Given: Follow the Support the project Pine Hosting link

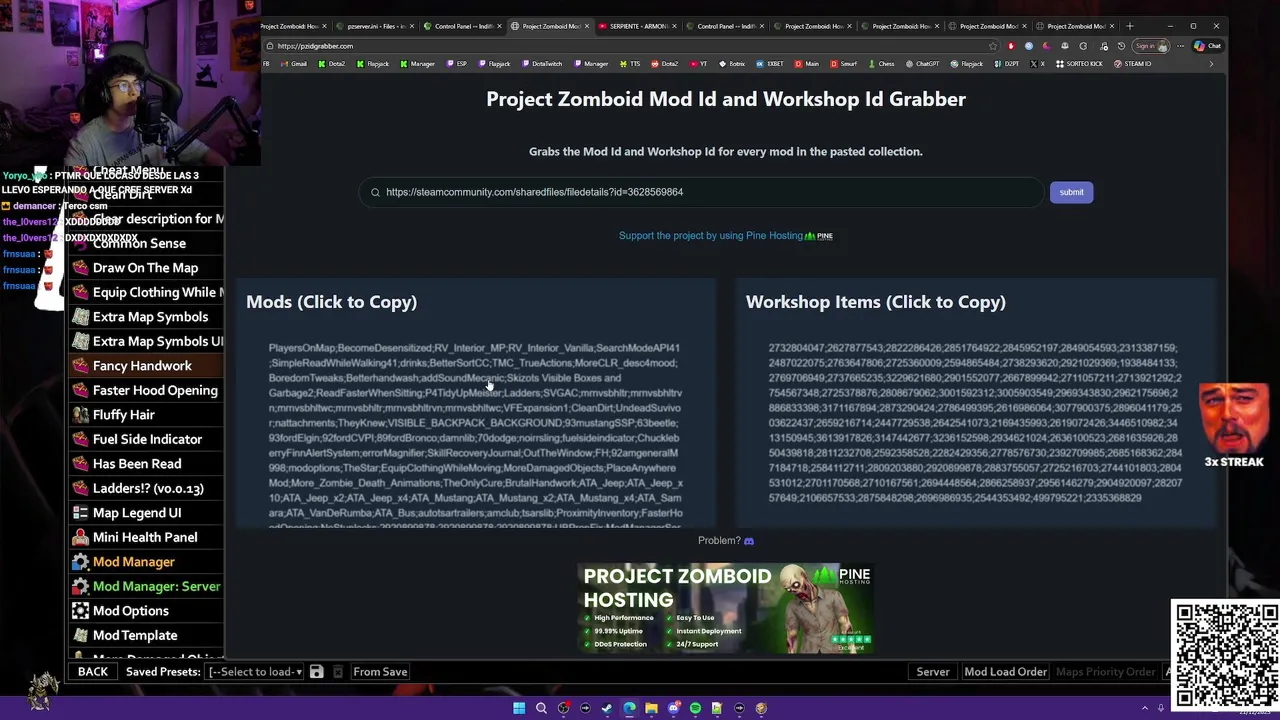Looking at the screenshot, I should tap(726, 236).
